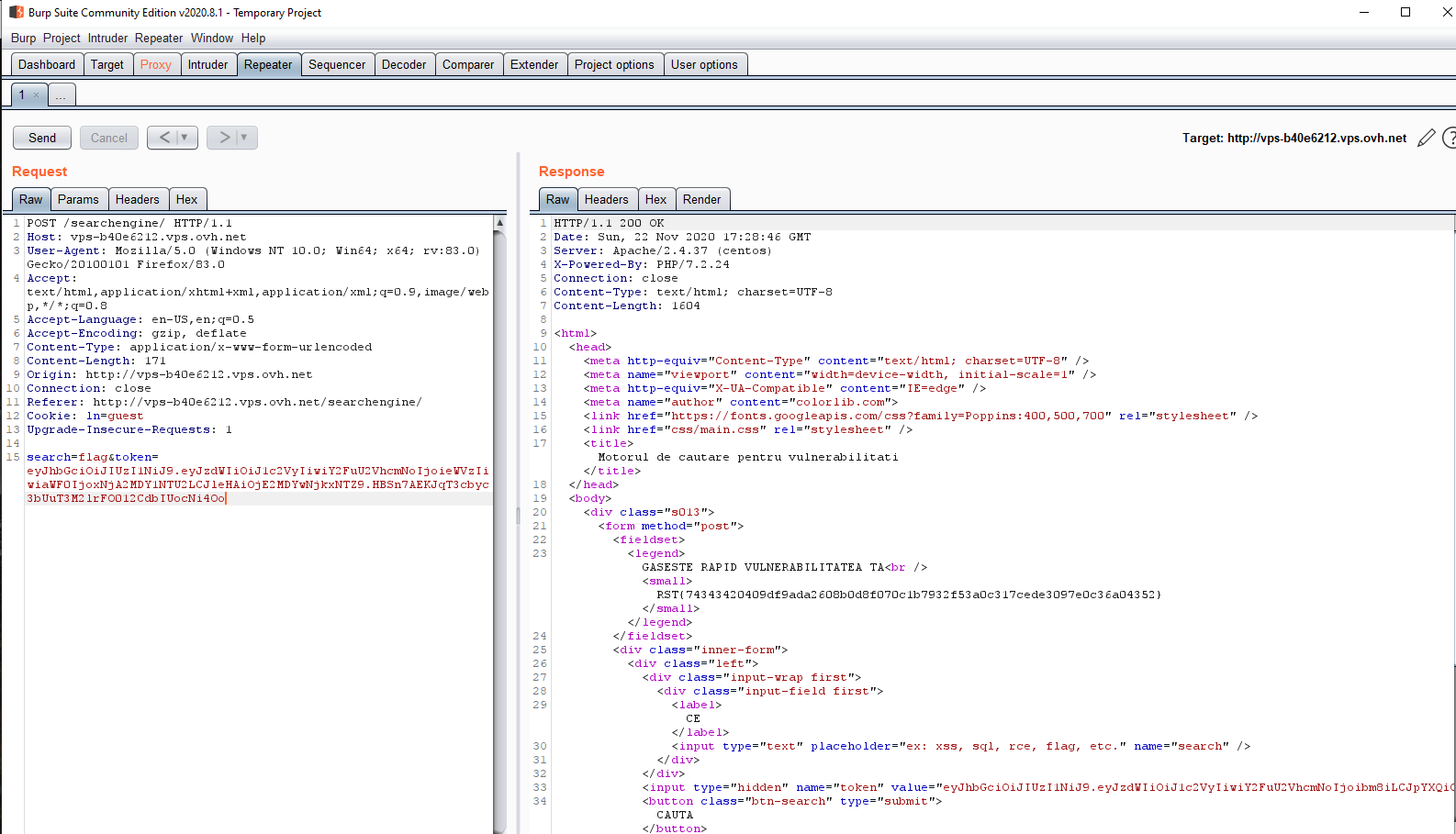Open the Intruder menu in menu bar

pyautogui.click(x=107, y=38)
